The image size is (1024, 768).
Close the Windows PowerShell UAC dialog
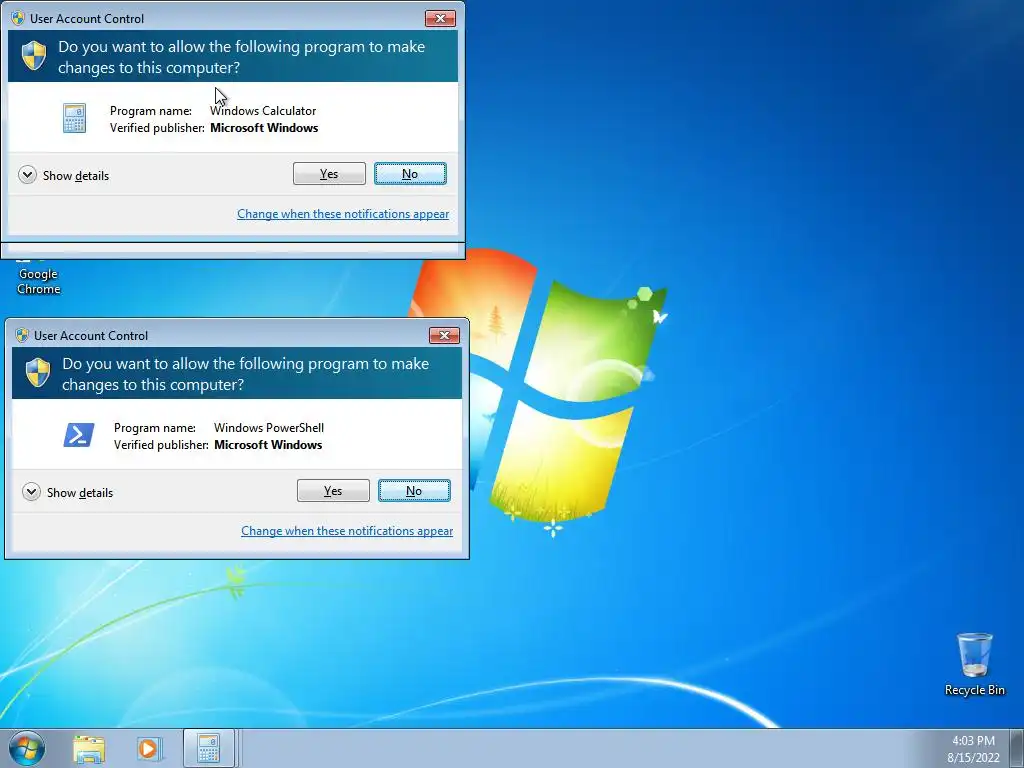coord(444,335)
